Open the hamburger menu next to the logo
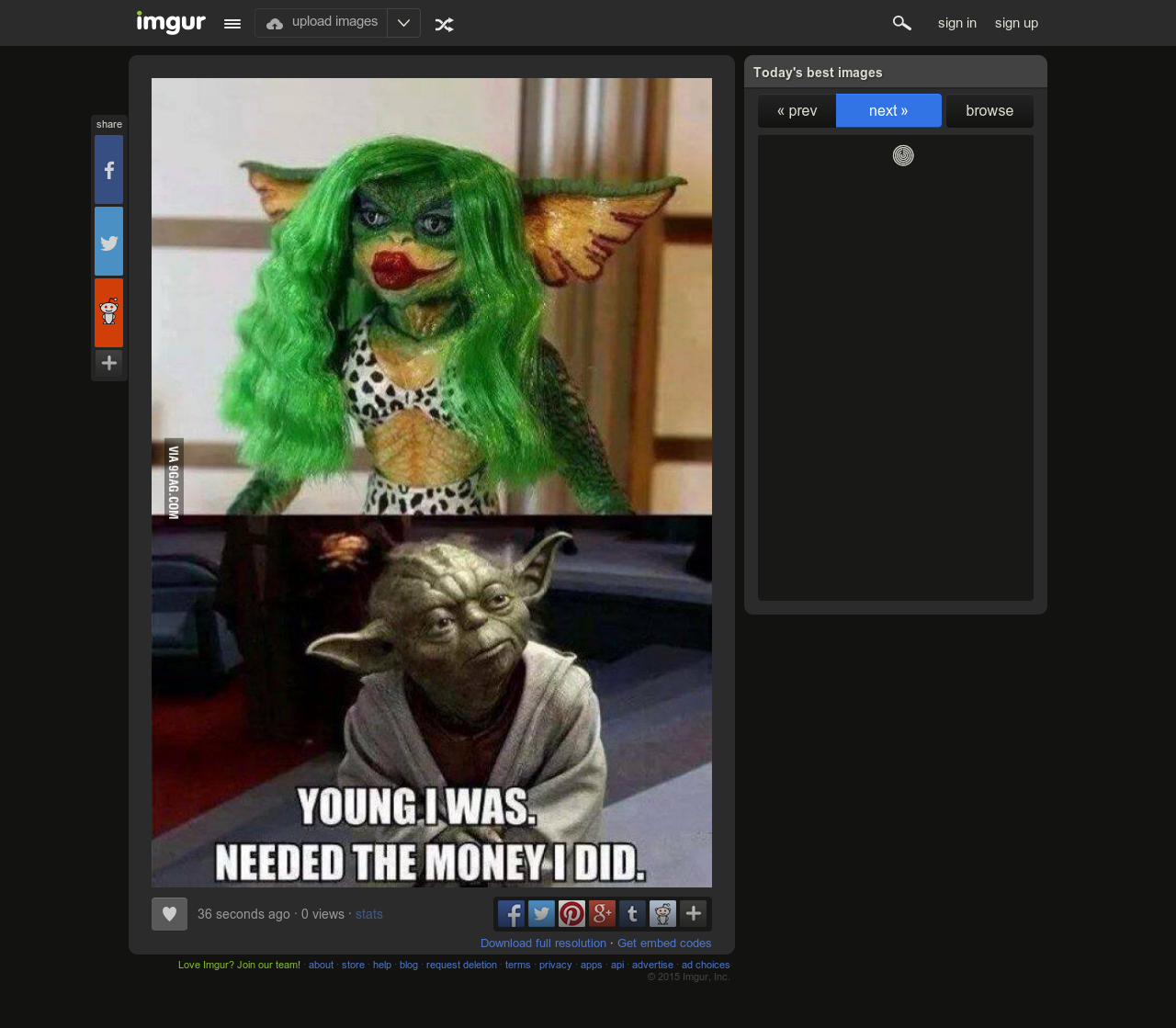The width and height of the screenshot is (1176, 1028). [x=232, y=24]
